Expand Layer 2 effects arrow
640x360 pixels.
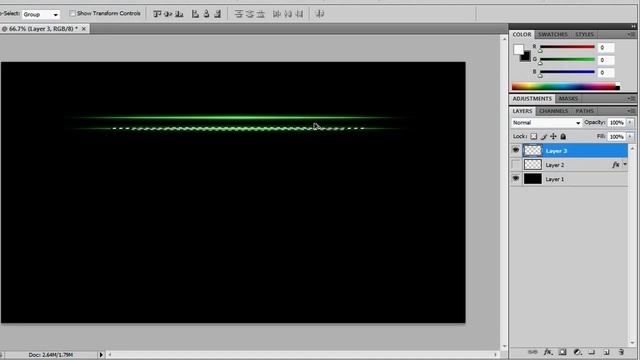coord(625,164)
